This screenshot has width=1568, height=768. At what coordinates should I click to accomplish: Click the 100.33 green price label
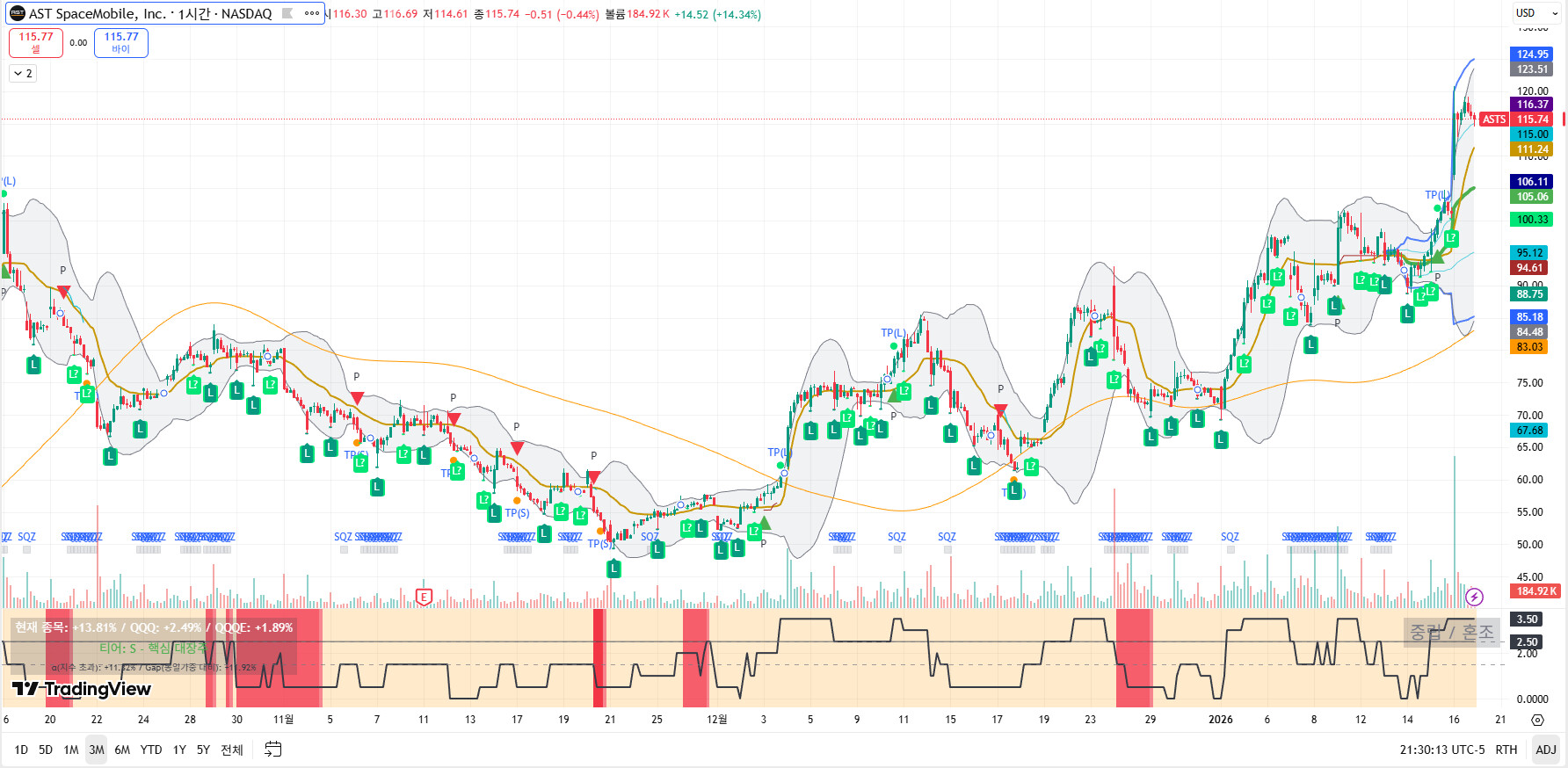pyautogui.click(x=1532, y=220)
